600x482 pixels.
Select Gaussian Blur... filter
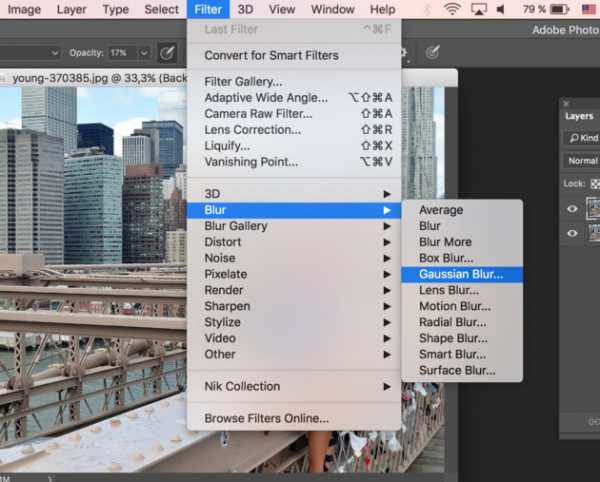462,274
